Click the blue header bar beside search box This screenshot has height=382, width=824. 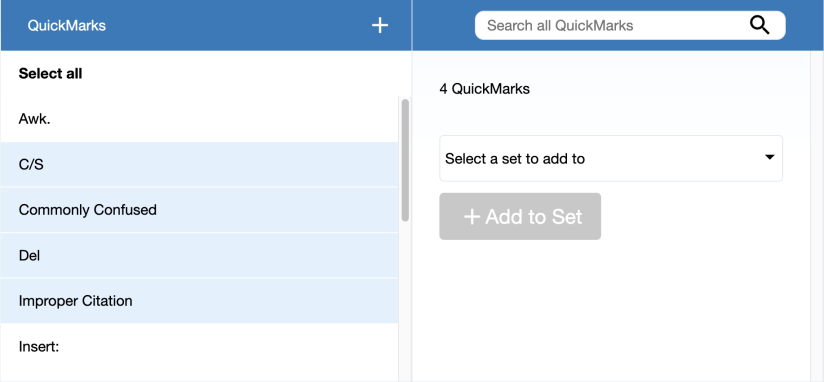pyautogui.click(x=444, y=25)
